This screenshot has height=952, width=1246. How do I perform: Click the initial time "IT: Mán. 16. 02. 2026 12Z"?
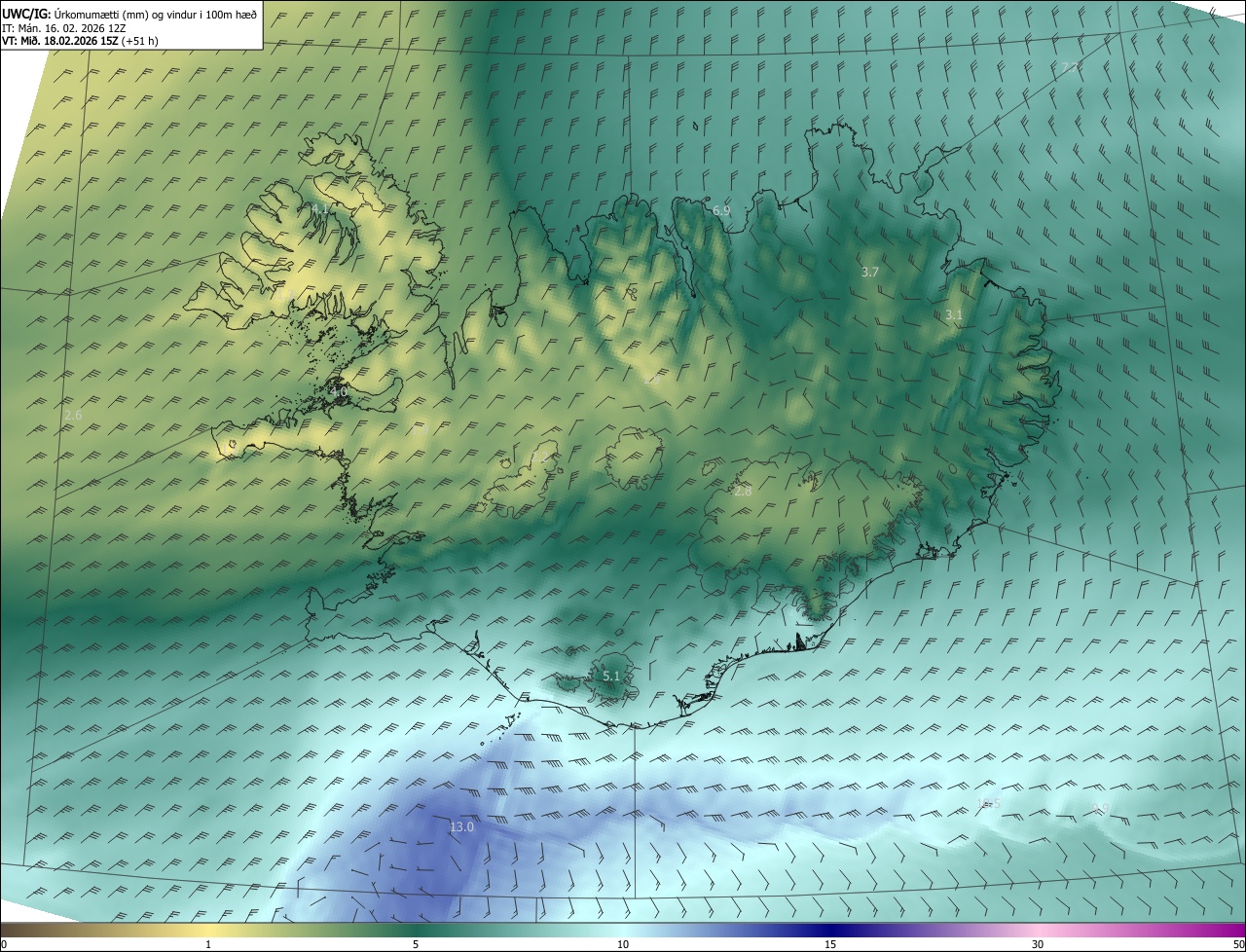tap(64, 28)
